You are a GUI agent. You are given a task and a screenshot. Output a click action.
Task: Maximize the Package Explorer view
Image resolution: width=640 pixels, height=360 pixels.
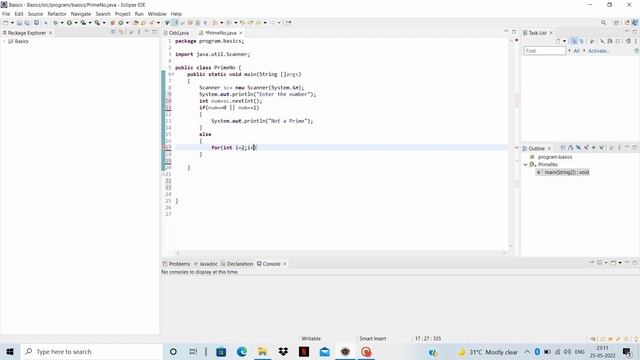click(155, 31)
